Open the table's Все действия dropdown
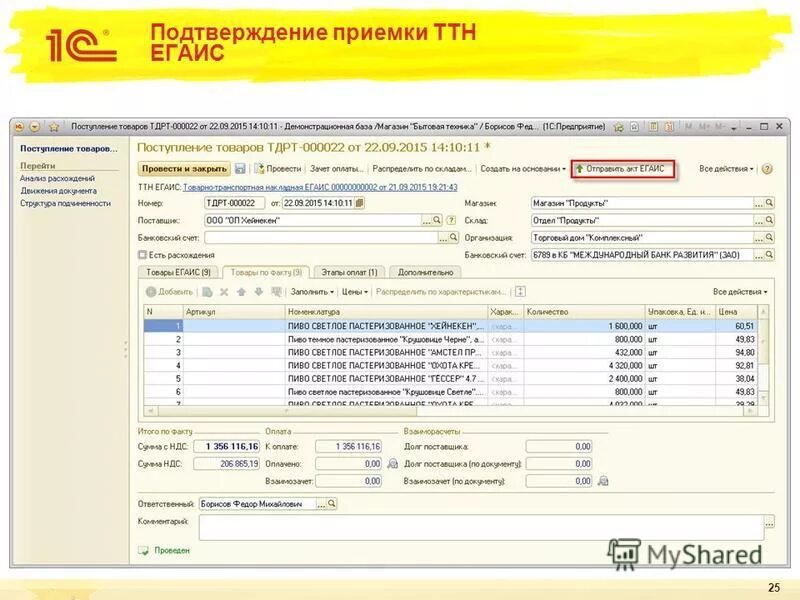 (740, 292)
